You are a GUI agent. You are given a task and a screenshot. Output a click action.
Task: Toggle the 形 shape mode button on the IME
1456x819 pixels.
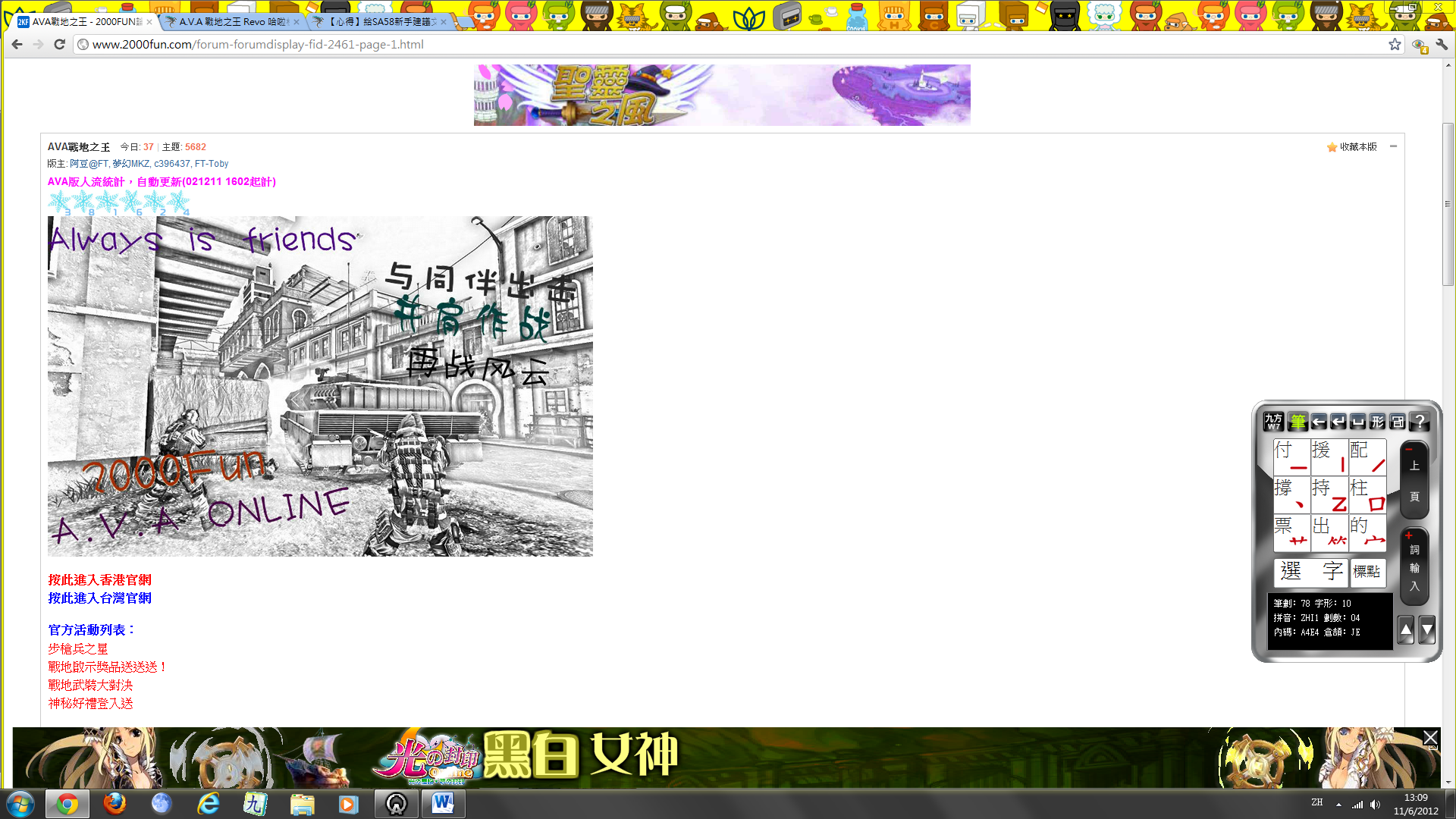1378,422
